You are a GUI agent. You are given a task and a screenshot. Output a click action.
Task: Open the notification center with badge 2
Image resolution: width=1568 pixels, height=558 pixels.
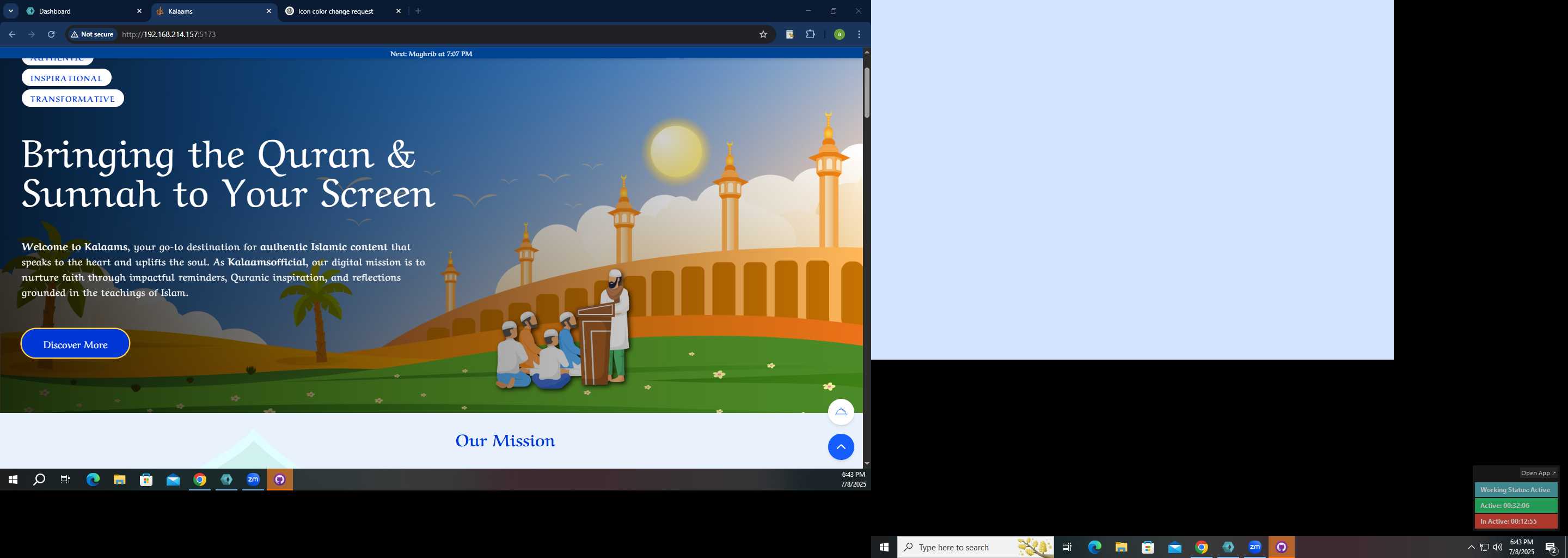click(1551, 548)
